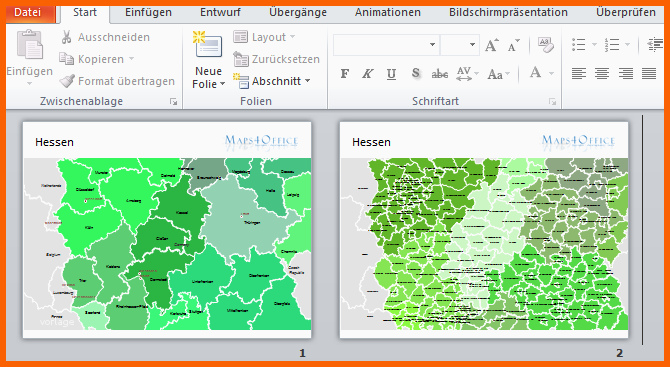The height and width of the screenshot is (367, 670).
Task: Decrease font size with small A icon
Action: click(513, 45)
